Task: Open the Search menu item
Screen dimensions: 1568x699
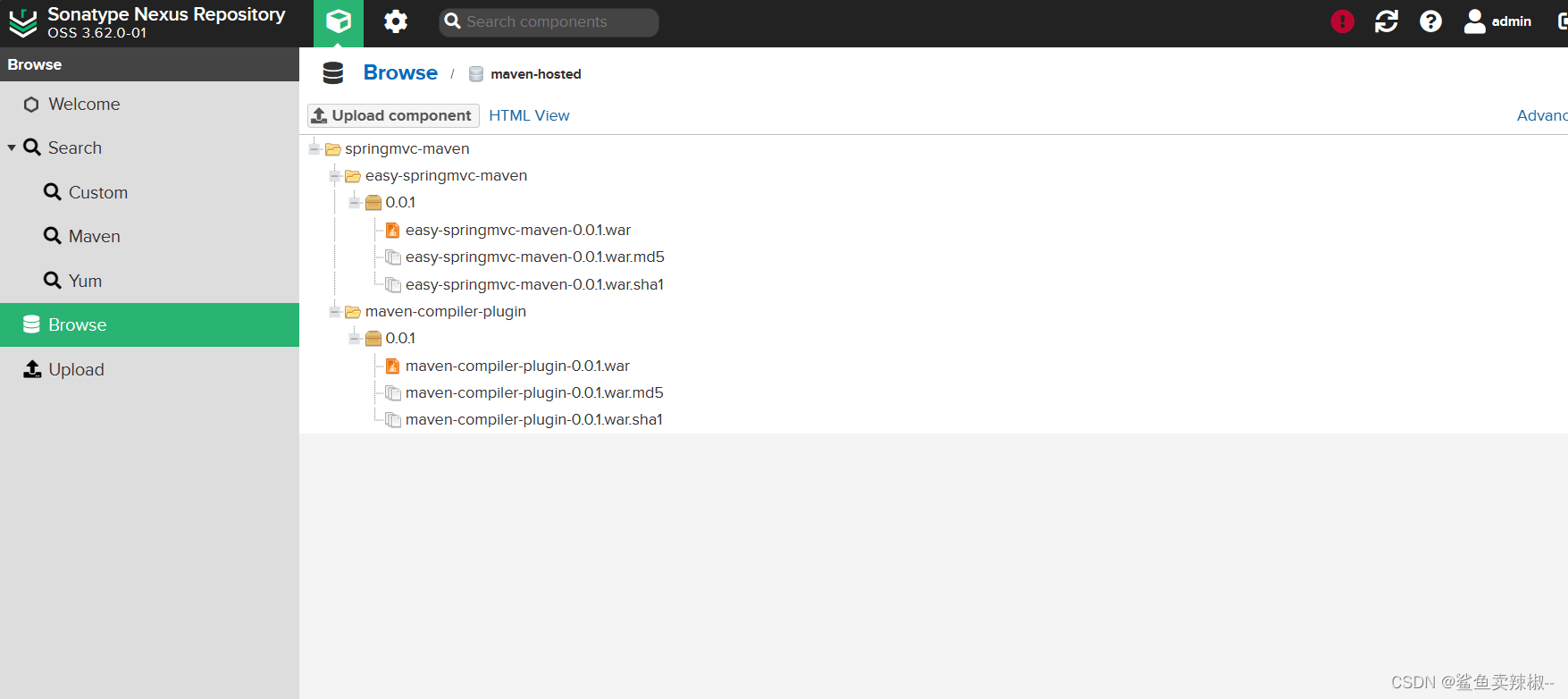Action: 149,147
